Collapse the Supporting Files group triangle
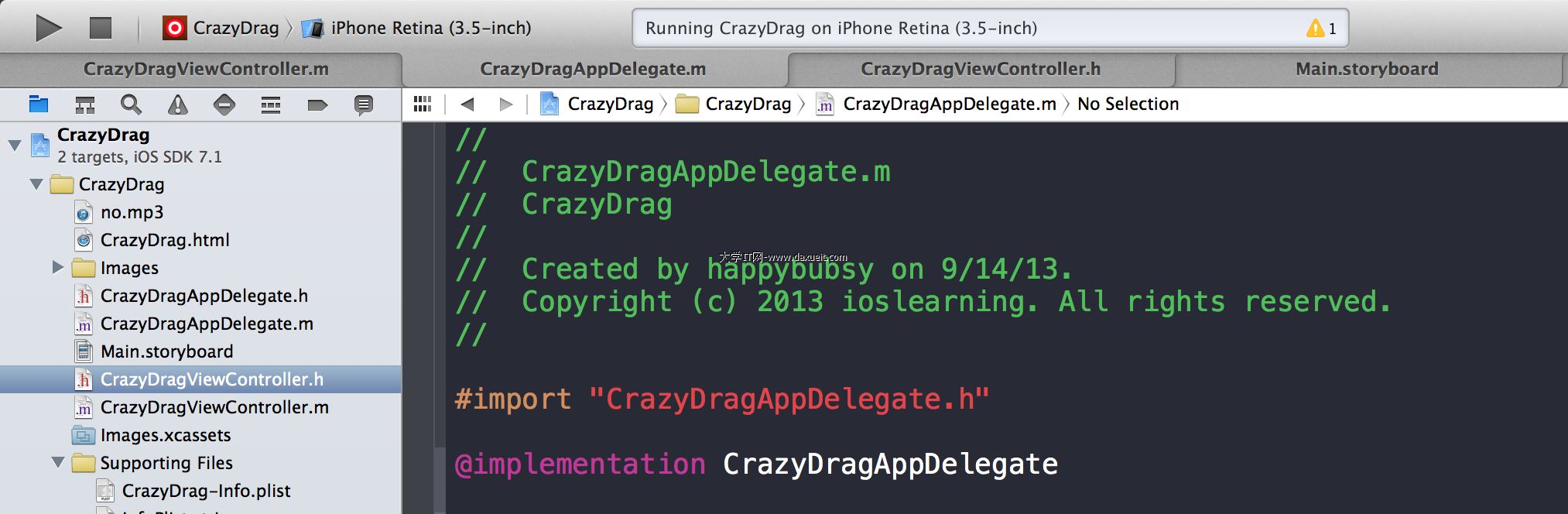Screen dimensions: 1568x514 58,462
